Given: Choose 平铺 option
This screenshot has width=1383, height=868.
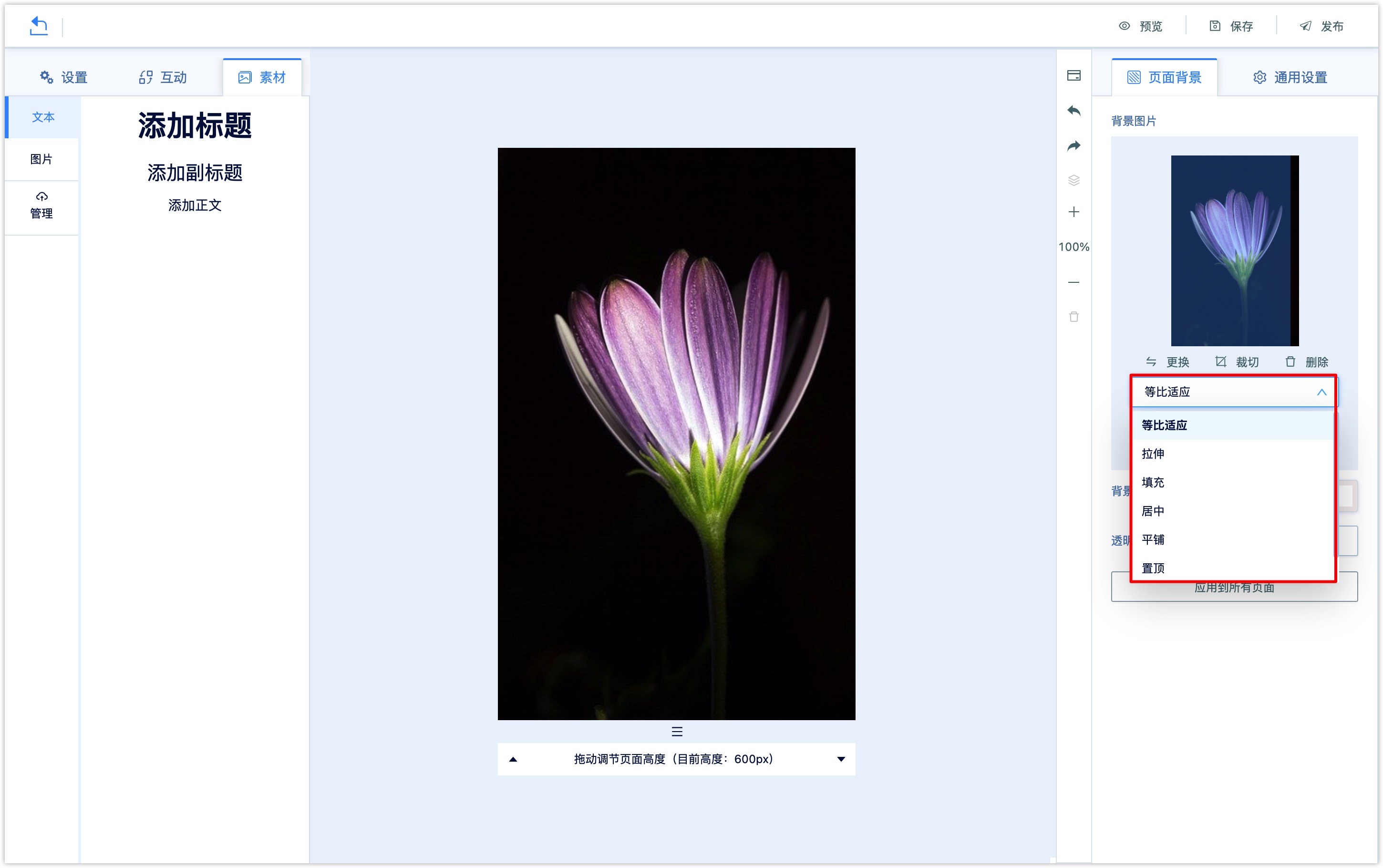Looking at the screenshot, I should point(1233,539).
